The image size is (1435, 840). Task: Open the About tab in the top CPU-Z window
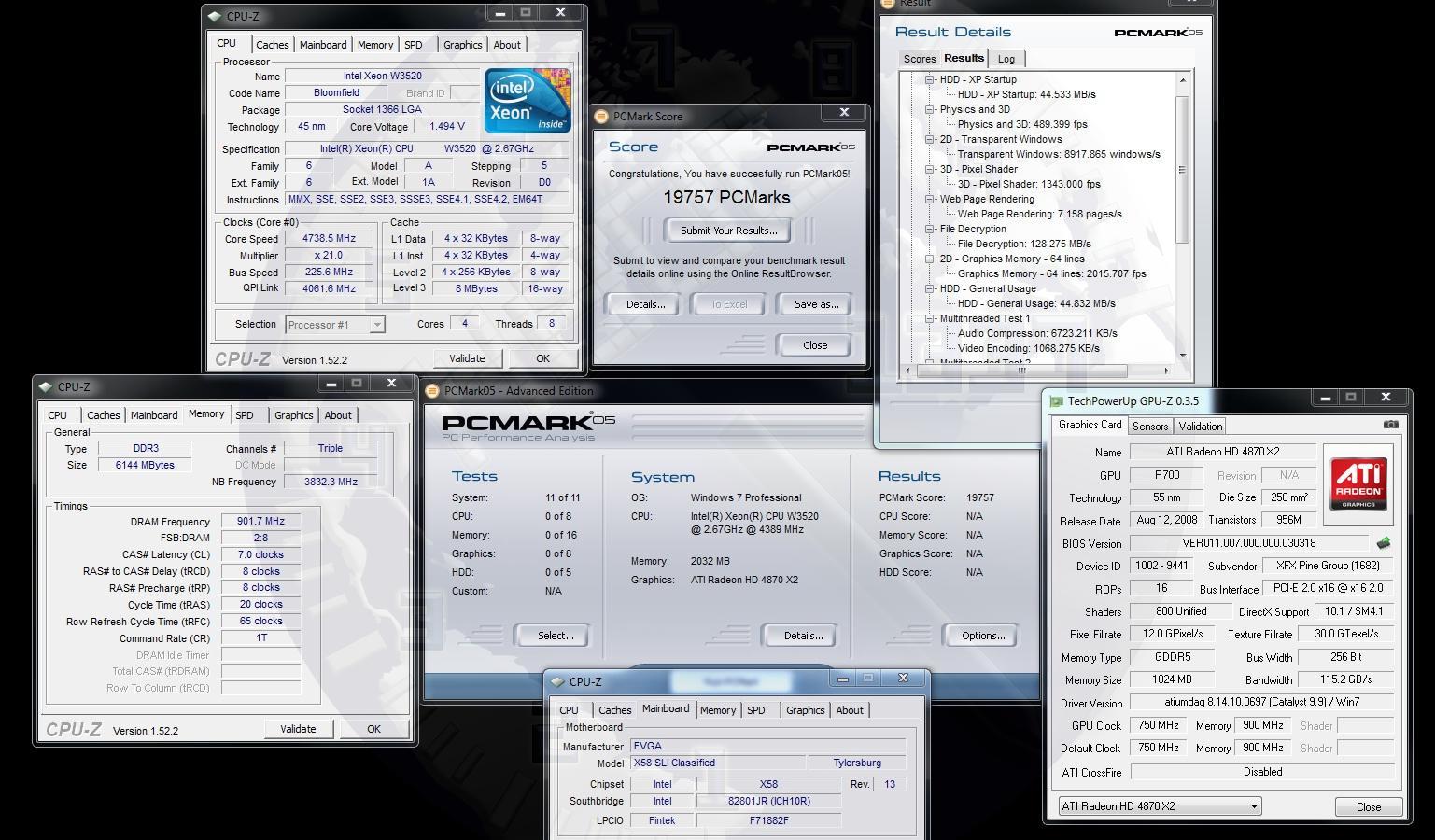pos(507,45)
